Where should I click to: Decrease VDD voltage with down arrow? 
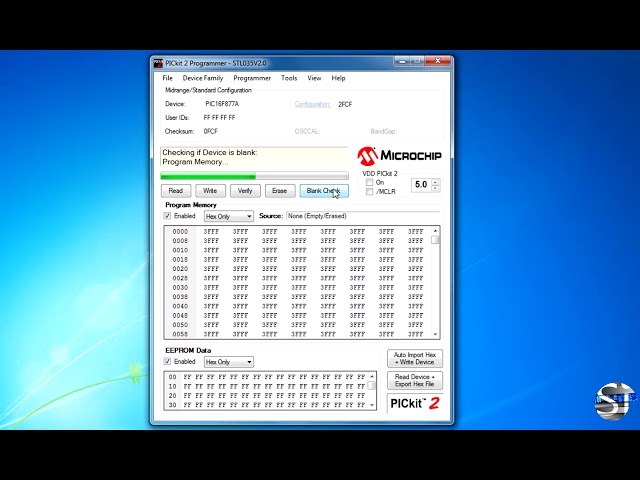pyautogui.click(x=436, y=188)
